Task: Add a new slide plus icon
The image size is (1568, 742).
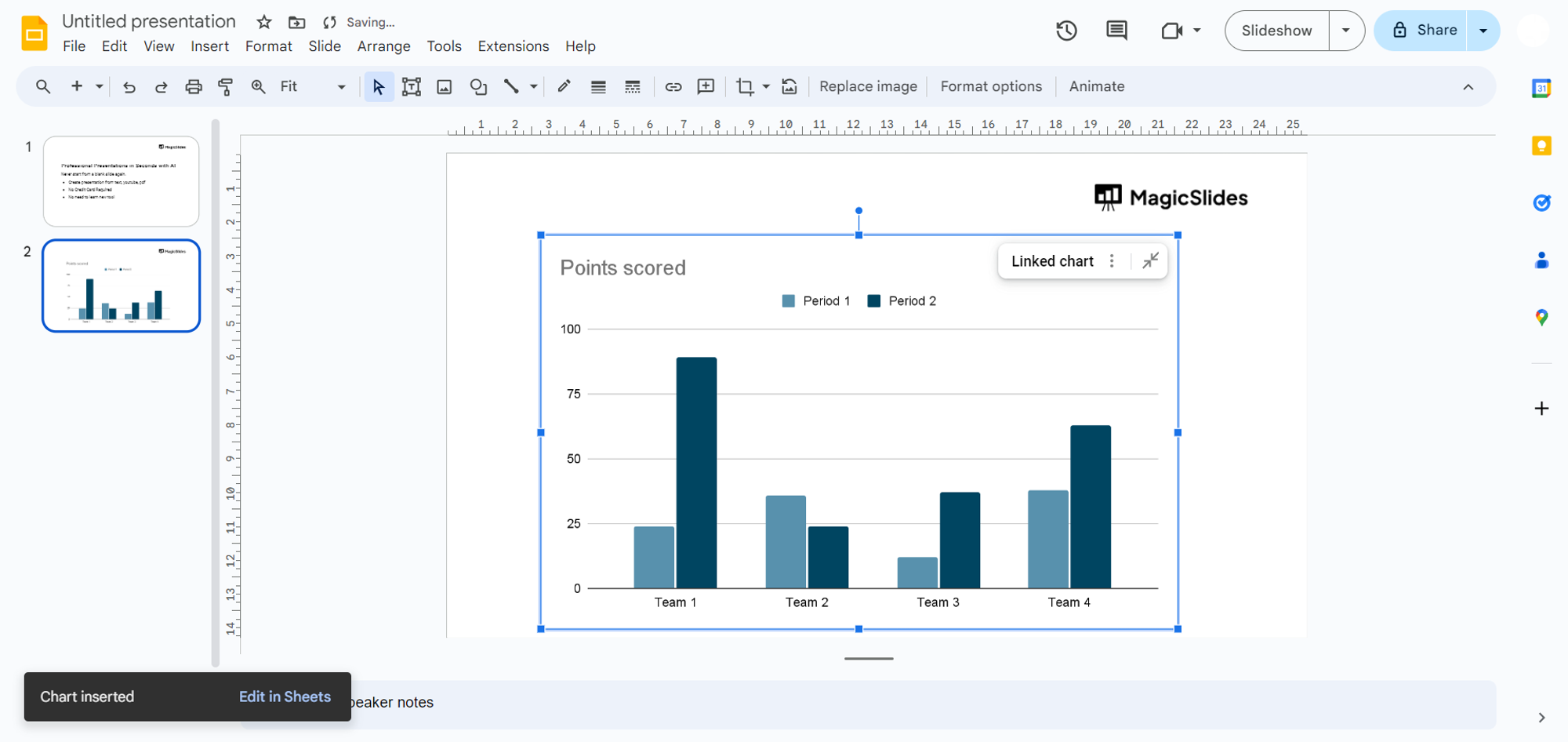Action: coord(77,86)
